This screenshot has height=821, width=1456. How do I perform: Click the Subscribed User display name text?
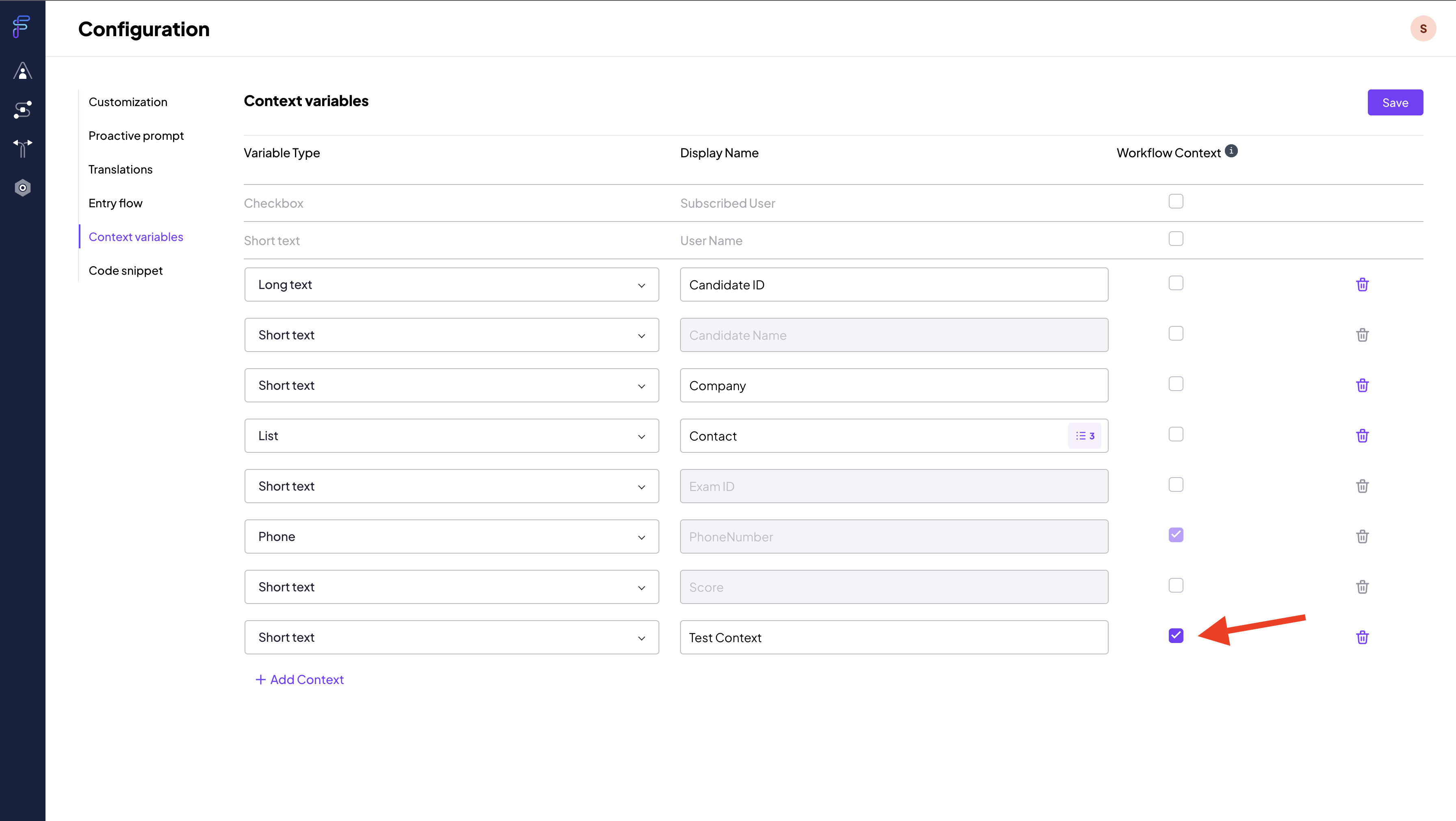728,203
